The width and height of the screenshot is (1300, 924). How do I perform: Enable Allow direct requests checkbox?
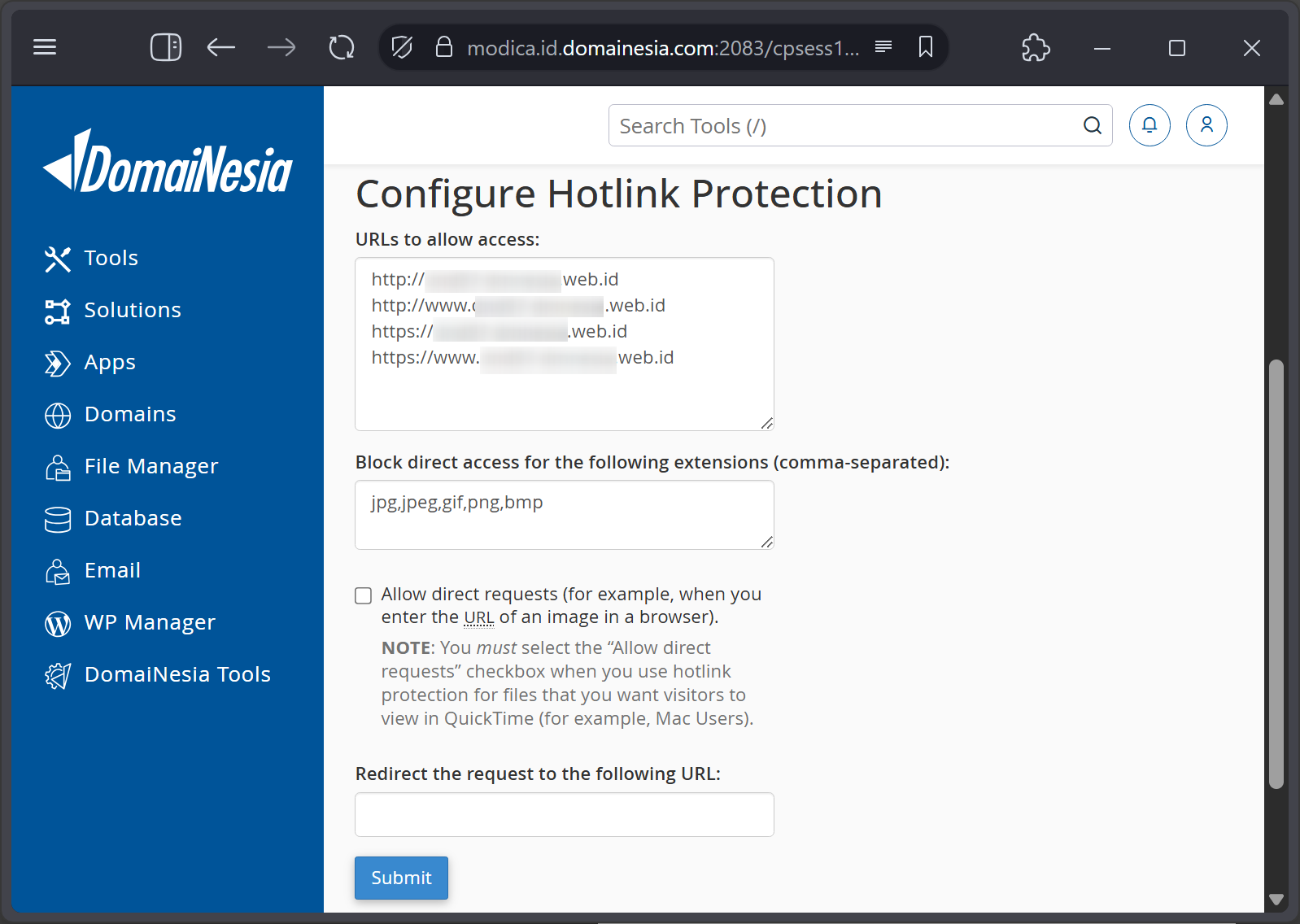click(x=364, y=595)
